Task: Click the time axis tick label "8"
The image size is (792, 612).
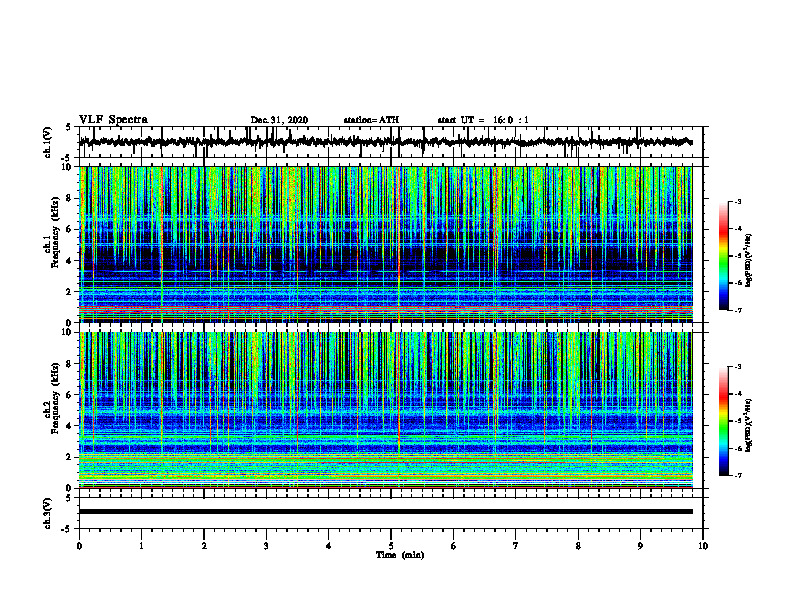Action: coord(578,546)
